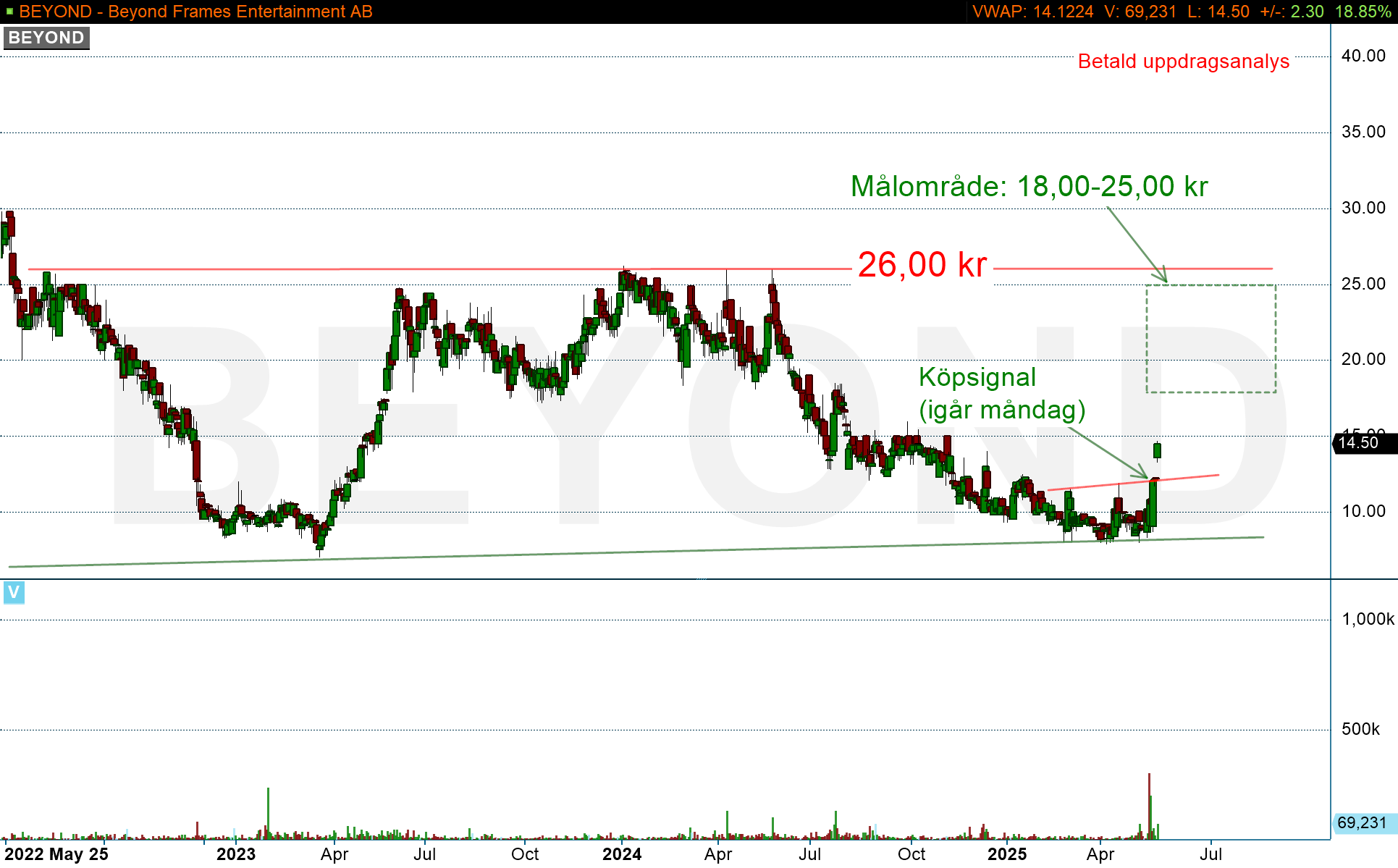Click the 2022 May 25 date label
The height and width of the screenshot is (868, 1398).
point(56,854)
